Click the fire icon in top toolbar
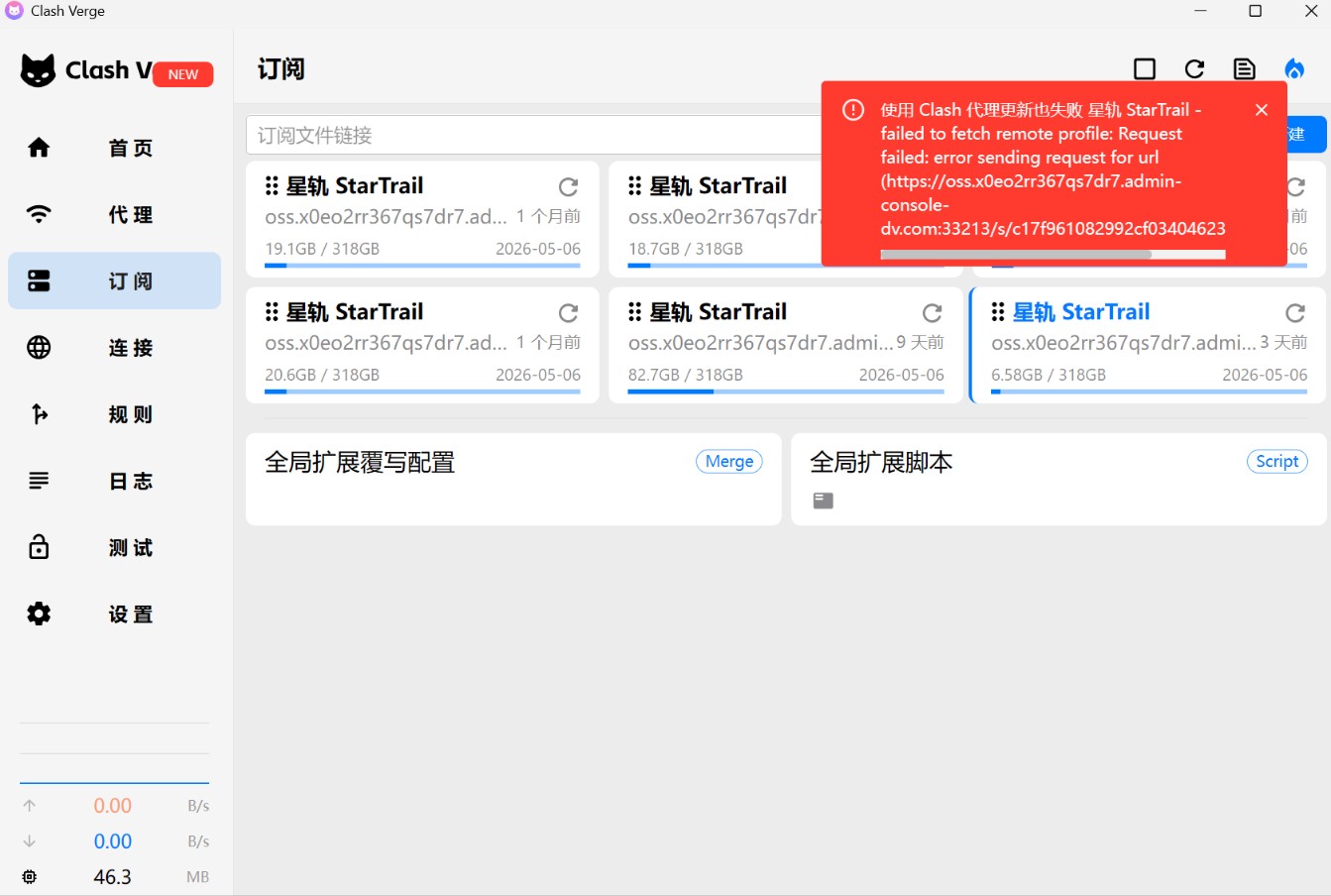Screen dimensions: 1331x896 click(x=1294, y=69)
